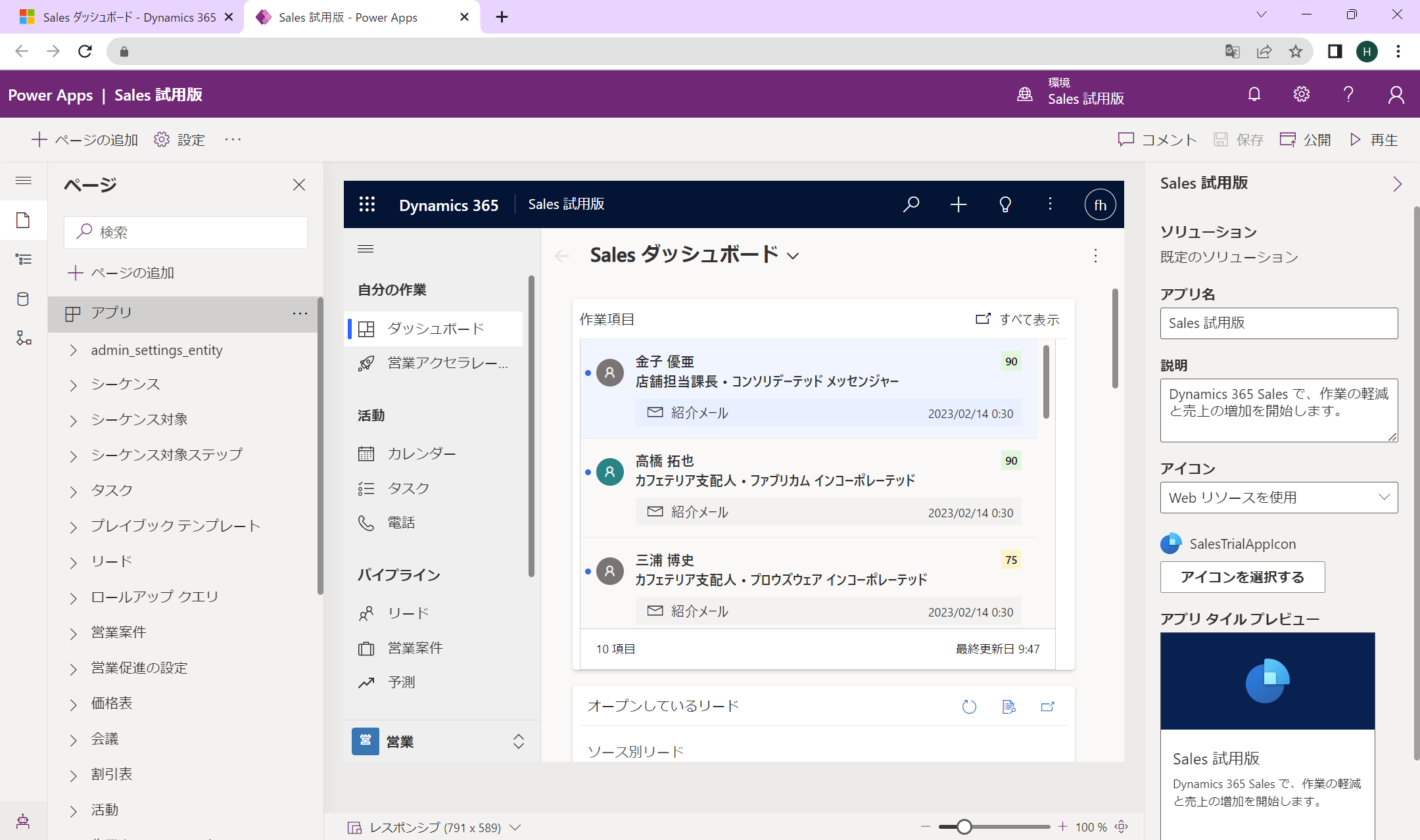This screenshot has width=1420, height=840.
Task: View records for オープンしているリード chart
Action: (1008, 707)
